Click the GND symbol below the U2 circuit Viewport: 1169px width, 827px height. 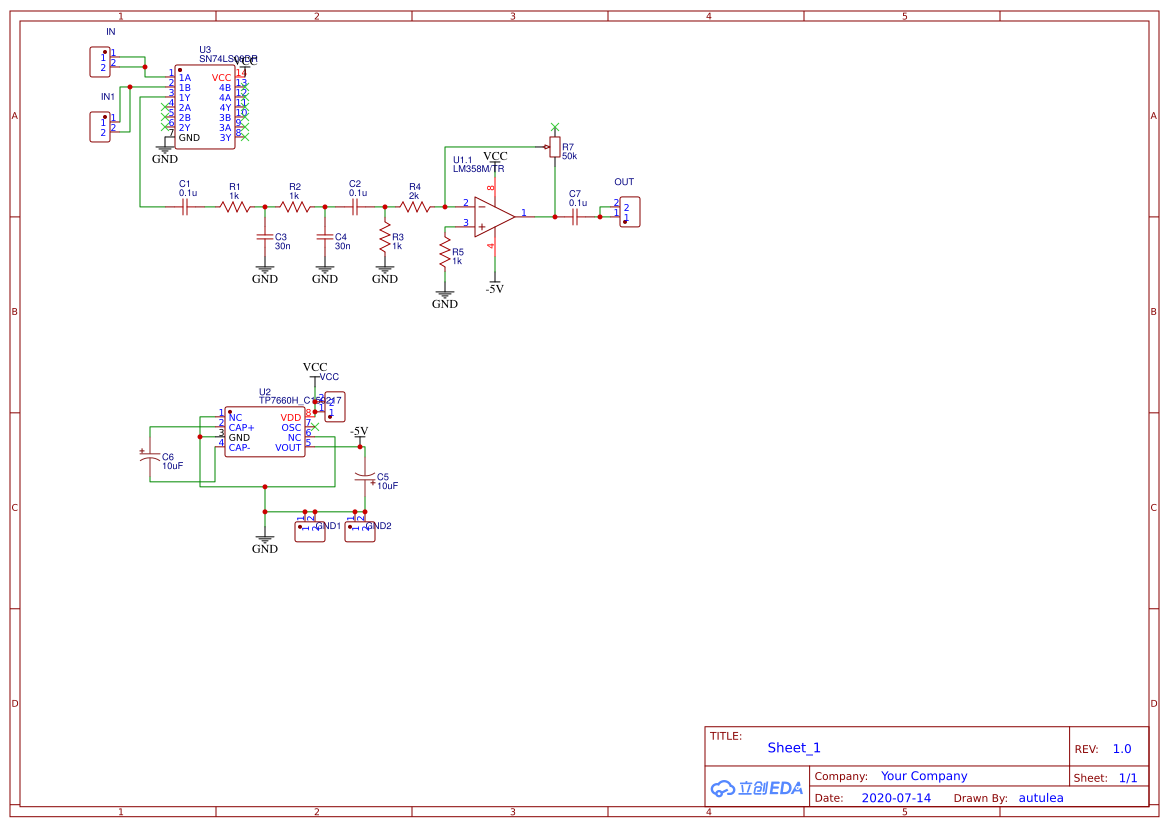click(265, 544)
